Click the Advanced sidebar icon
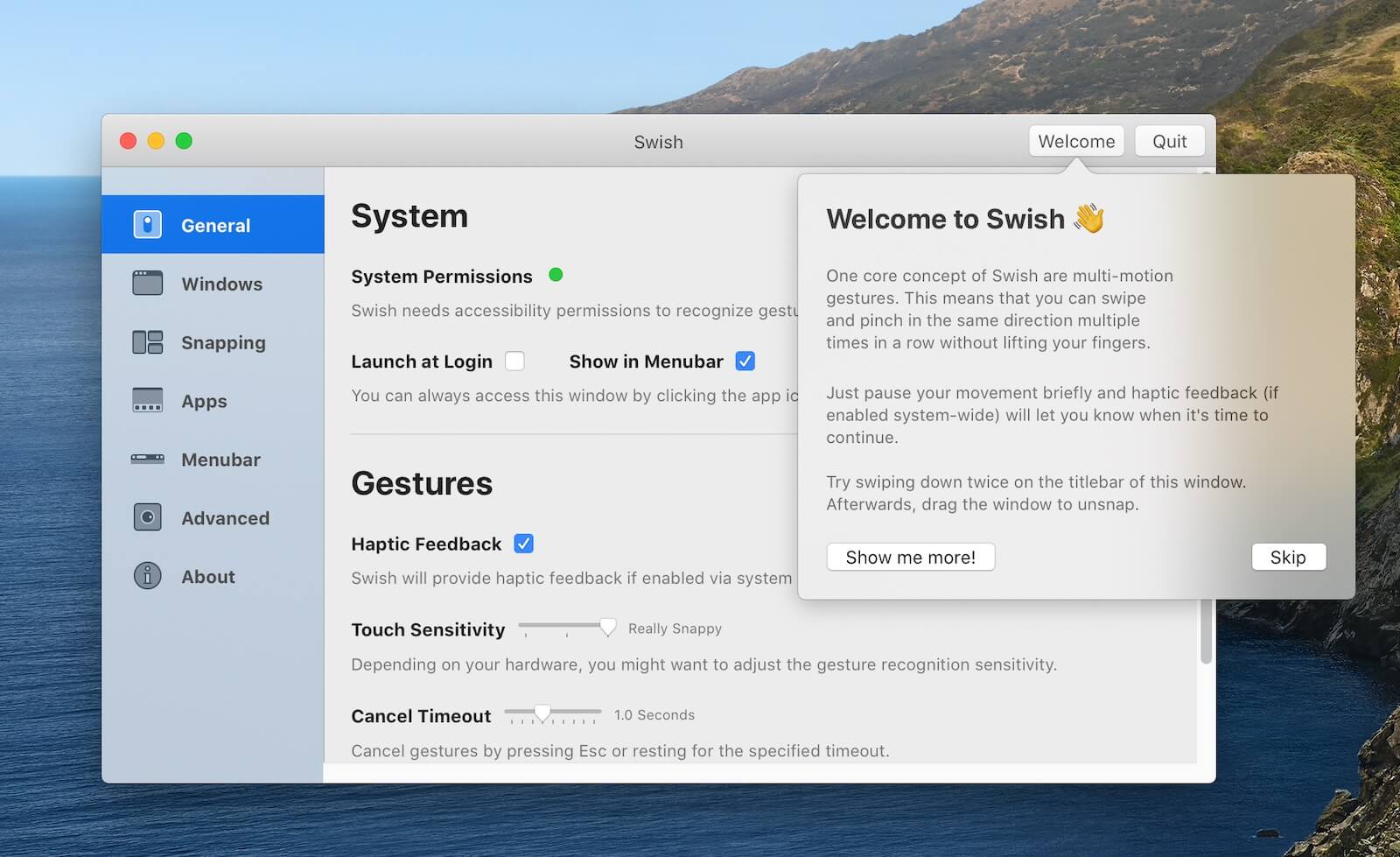 pos(147,517)
